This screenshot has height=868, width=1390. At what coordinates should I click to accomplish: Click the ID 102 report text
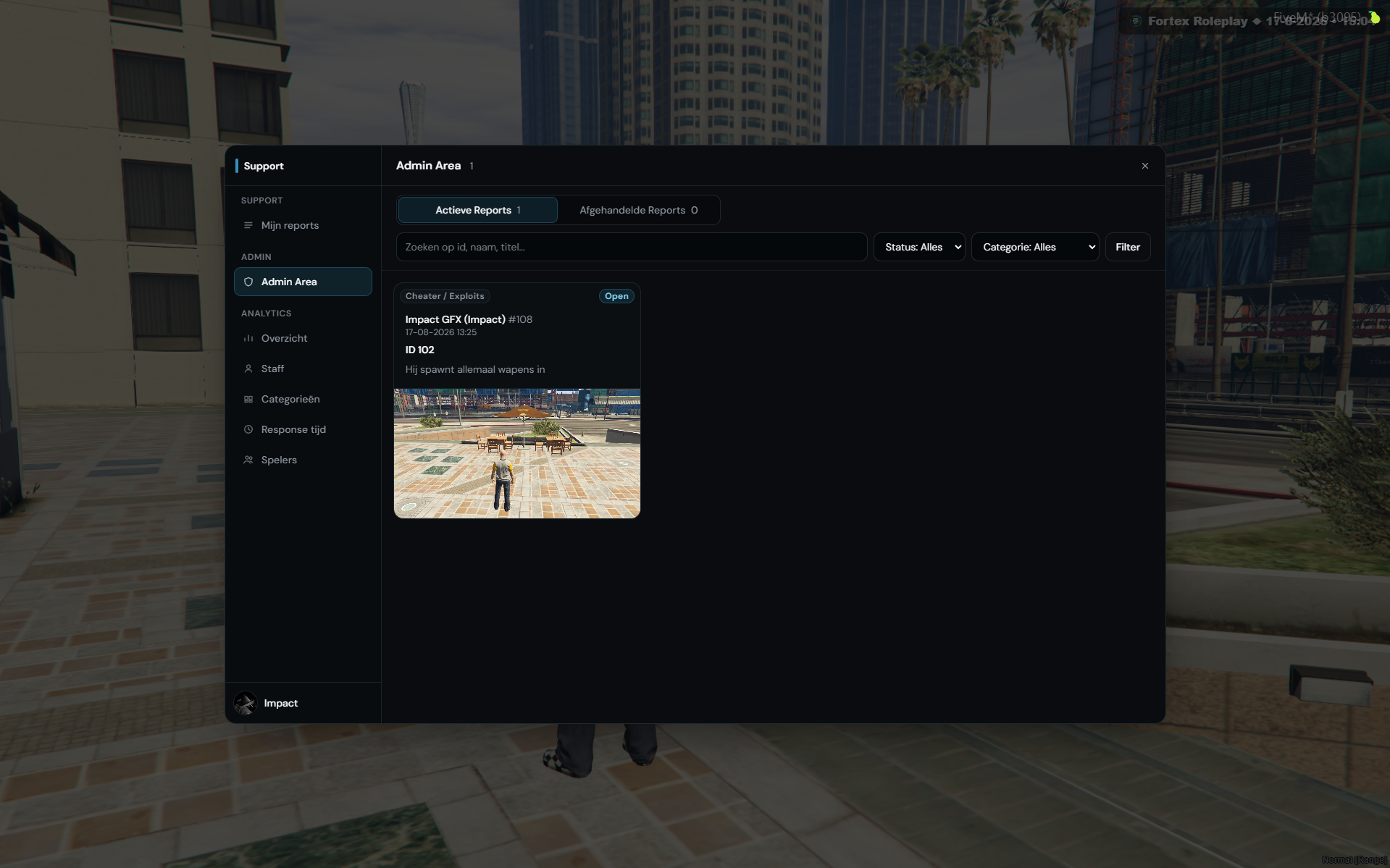tap(420, 350)
